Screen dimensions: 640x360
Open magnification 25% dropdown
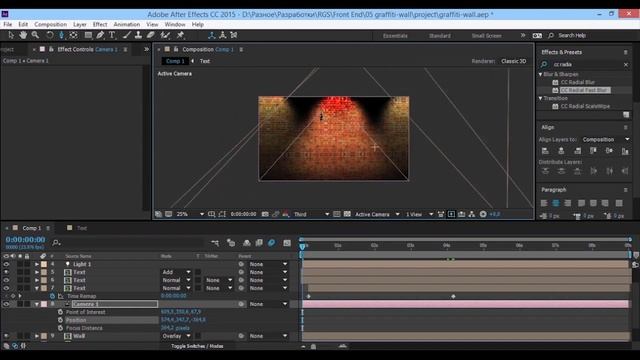[x=190, y=214]
